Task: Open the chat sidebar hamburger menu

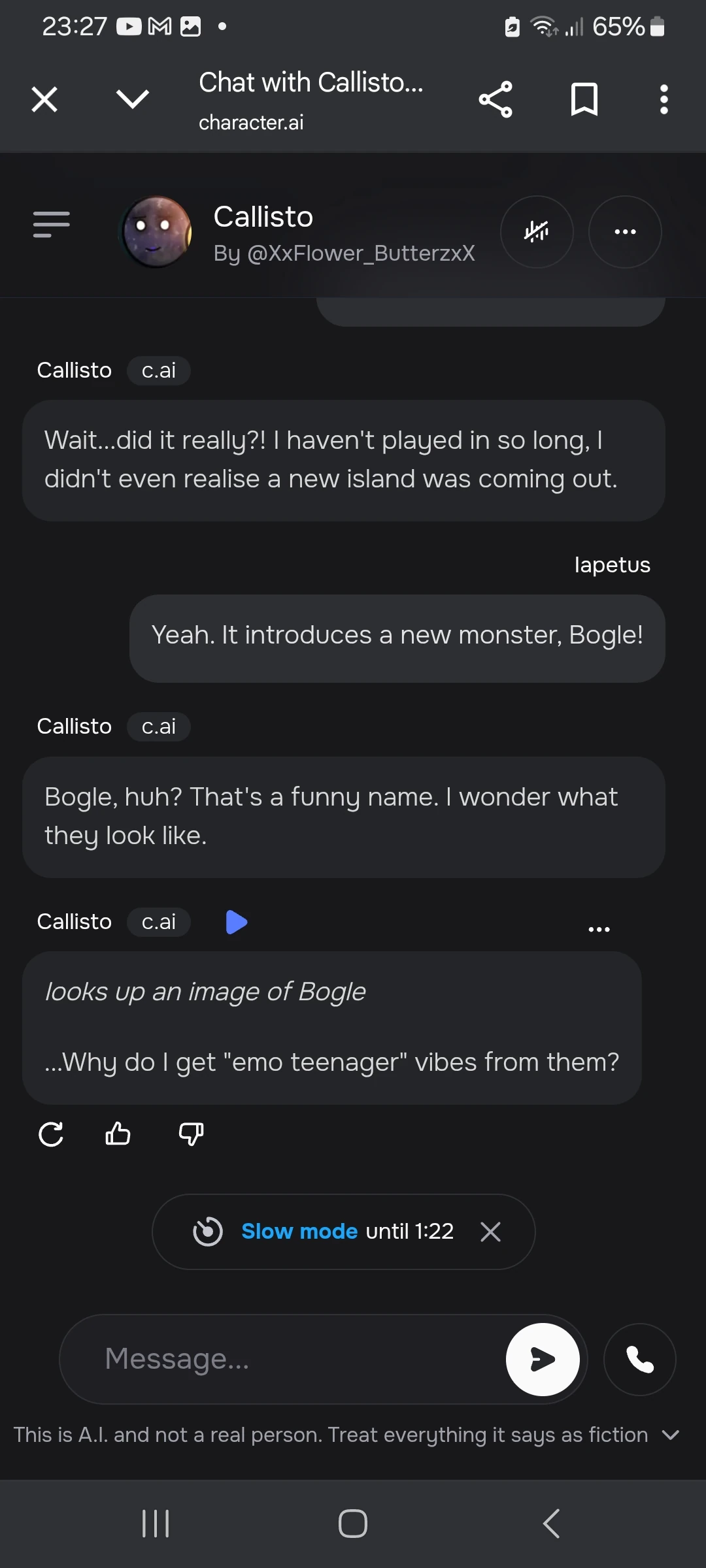Action: click(x=52, y=225)
